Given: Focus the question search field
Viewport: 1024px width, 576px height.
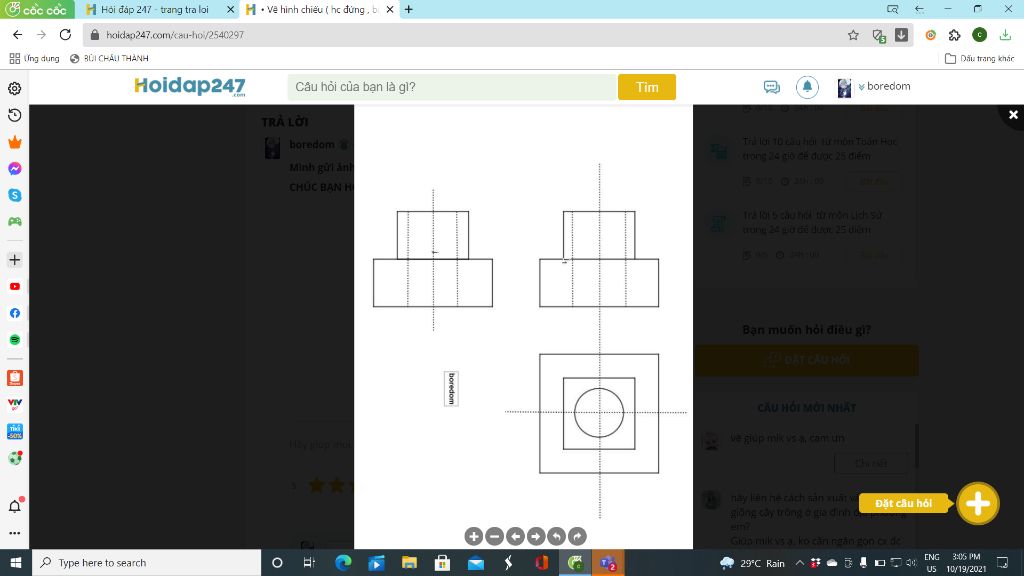Looking at the screenshot, I should point(452,87).
